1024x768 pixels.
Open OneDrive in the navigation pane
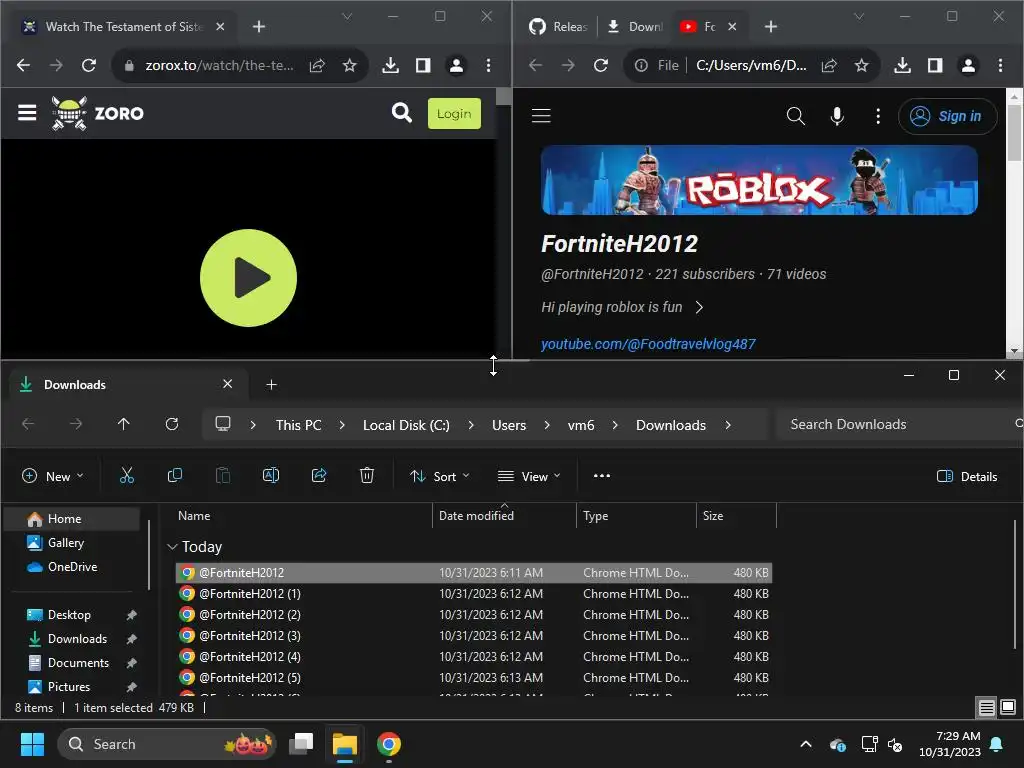coord(72,567)
